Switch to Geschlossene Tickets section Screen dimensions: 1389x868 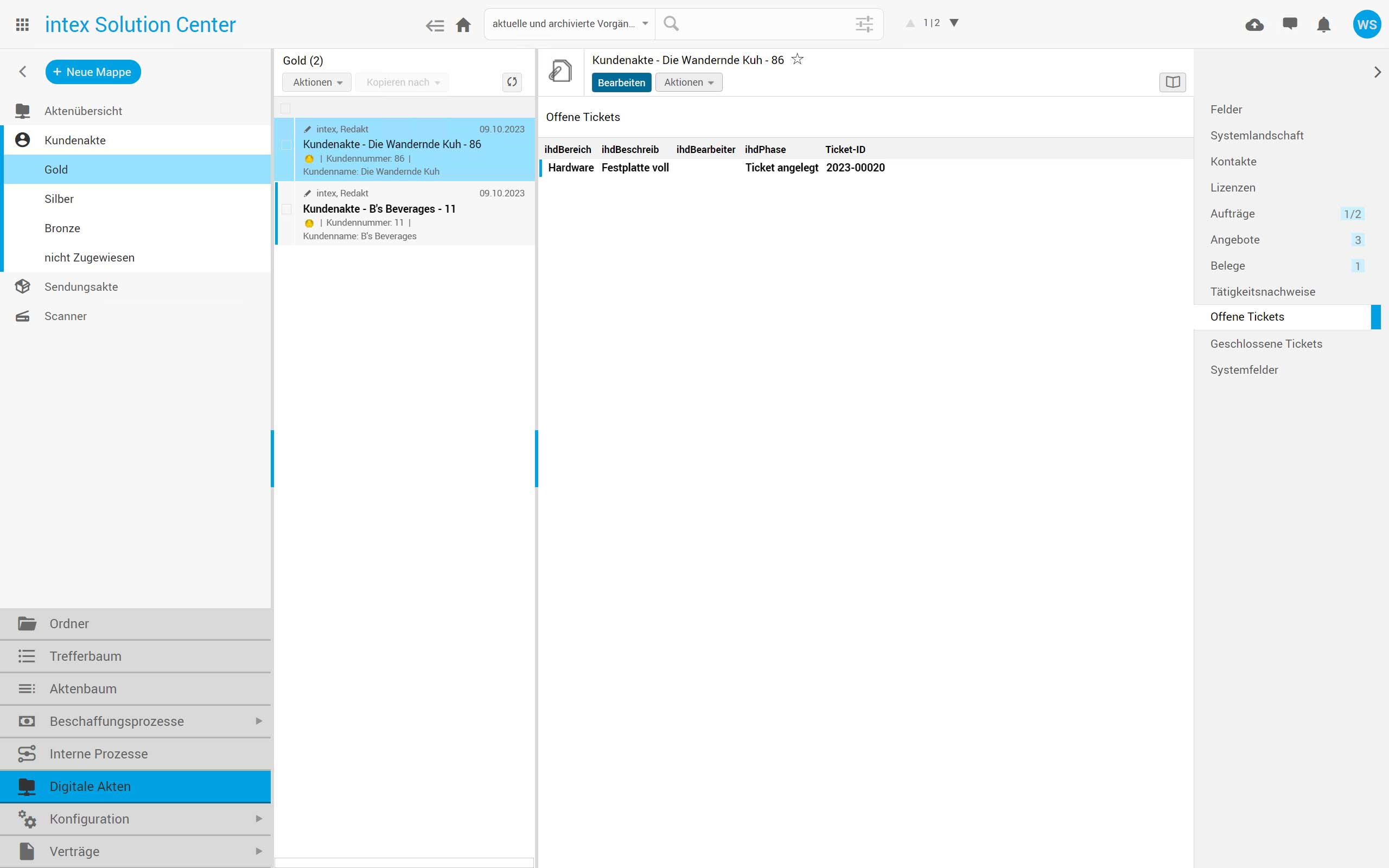[1266, 344]
